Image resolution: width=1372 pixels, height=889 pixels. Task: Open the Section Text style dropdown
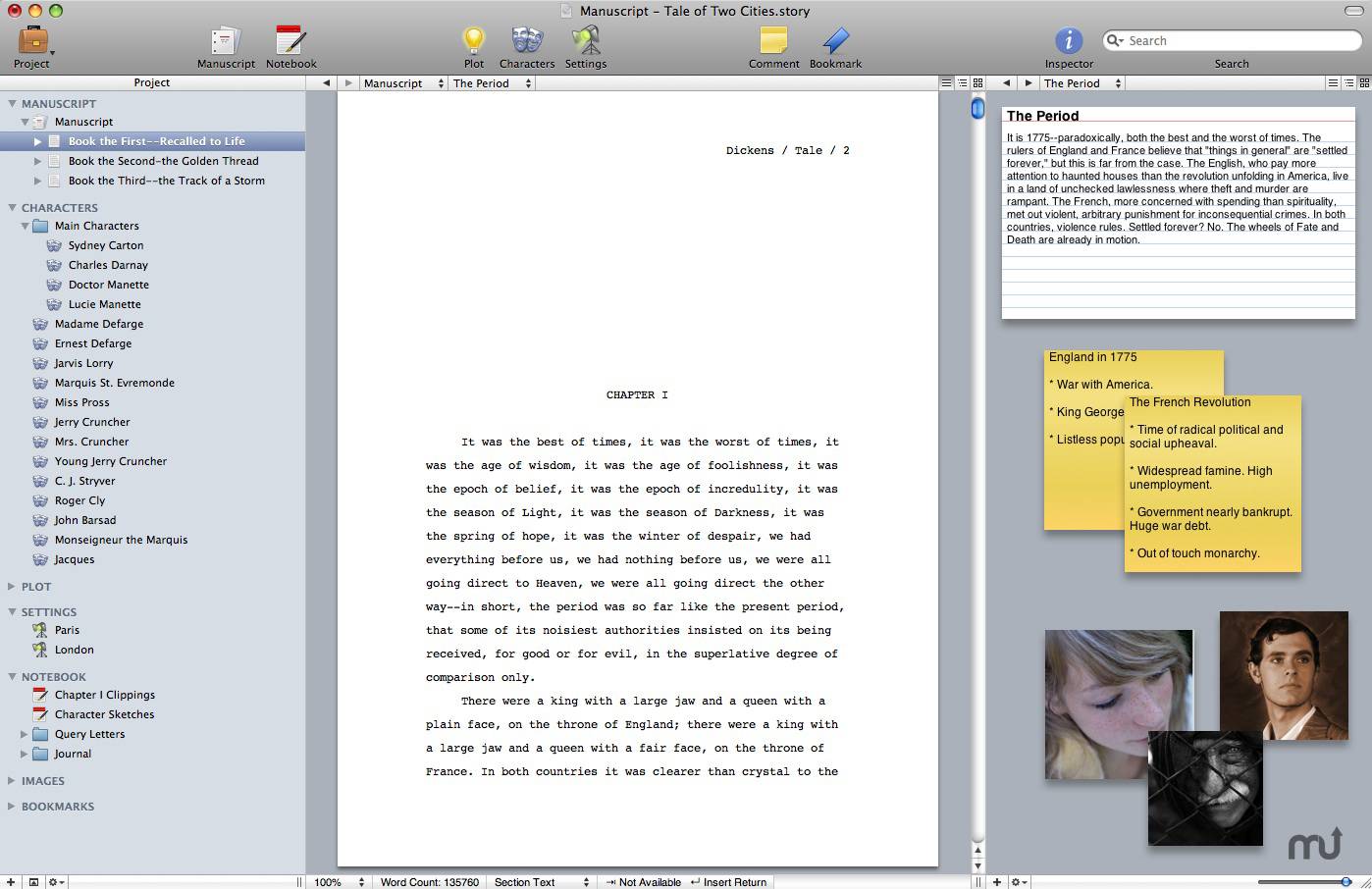coord(542,882)
